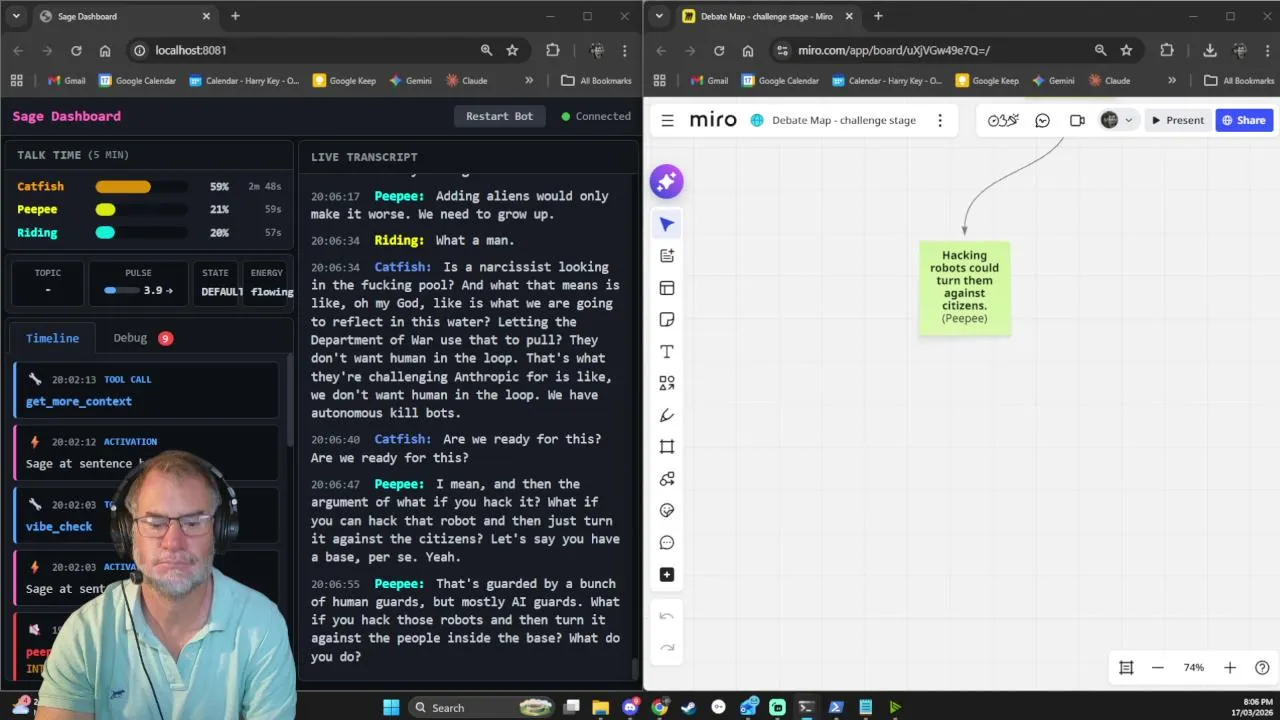1280x720 pixels.
Task: Zoom out on the Miro board
Action: tap(1158, 668)
